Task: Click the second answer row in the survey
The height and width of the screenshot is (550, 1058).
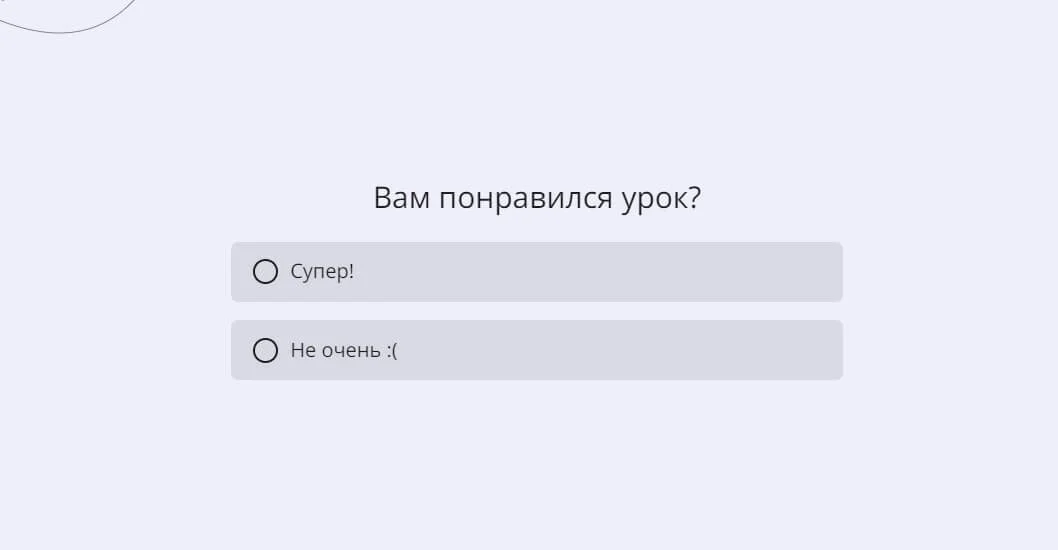Action: tap(536, 350)
